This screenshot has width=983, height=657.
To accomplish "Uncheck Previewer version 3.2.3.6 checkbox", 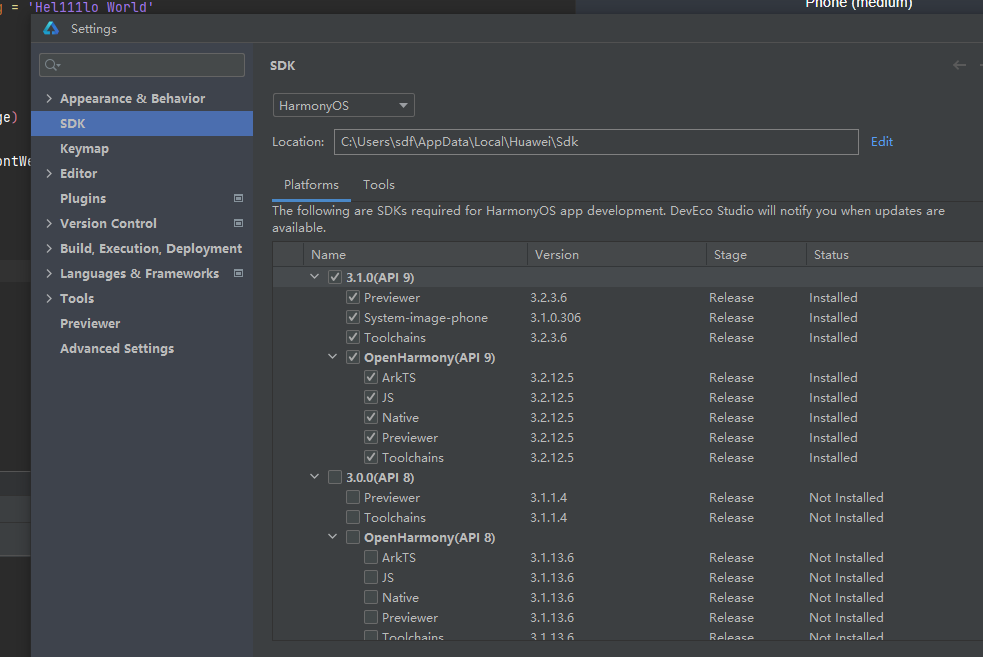I will coord(353,297).
